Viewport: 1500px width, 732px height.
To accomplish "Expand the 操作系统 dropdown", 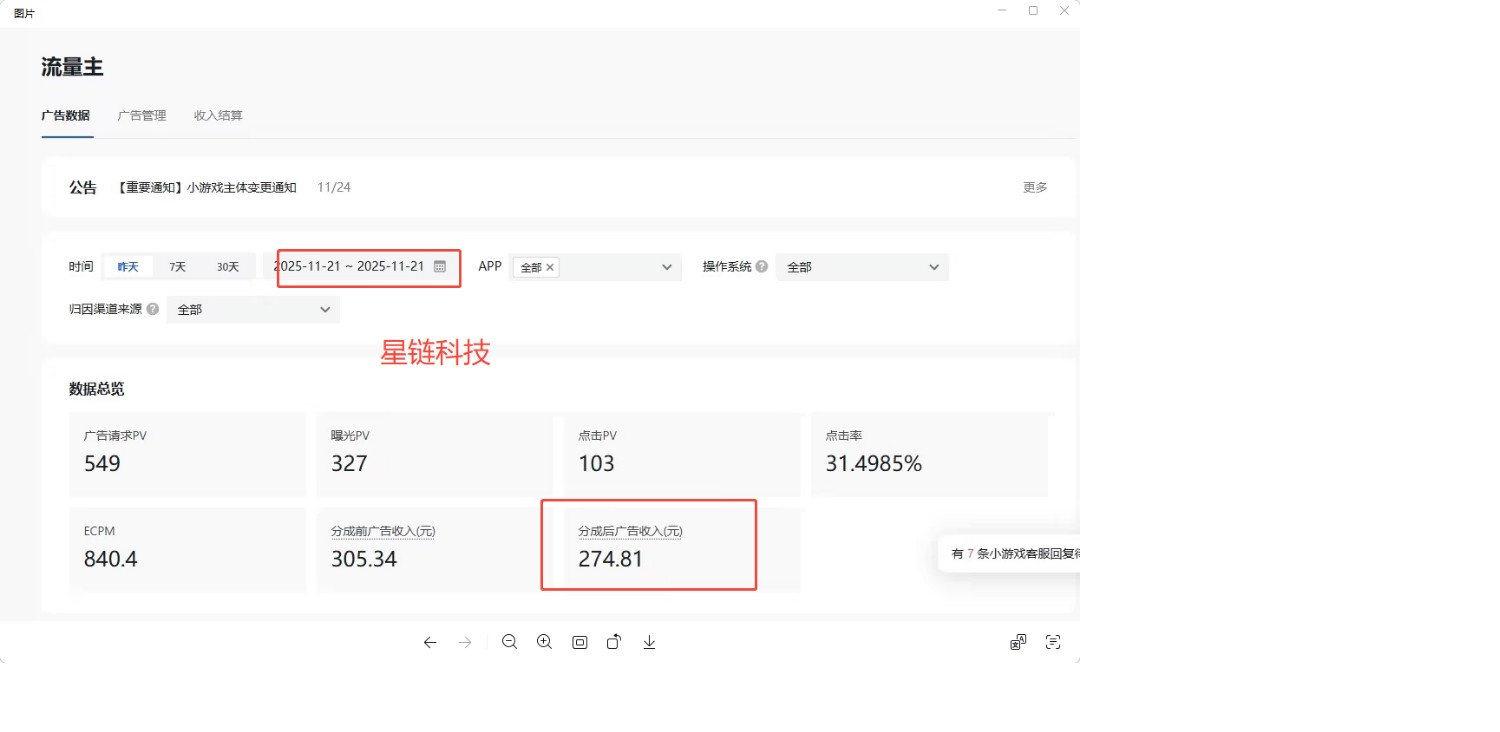I will click(931, 267).
